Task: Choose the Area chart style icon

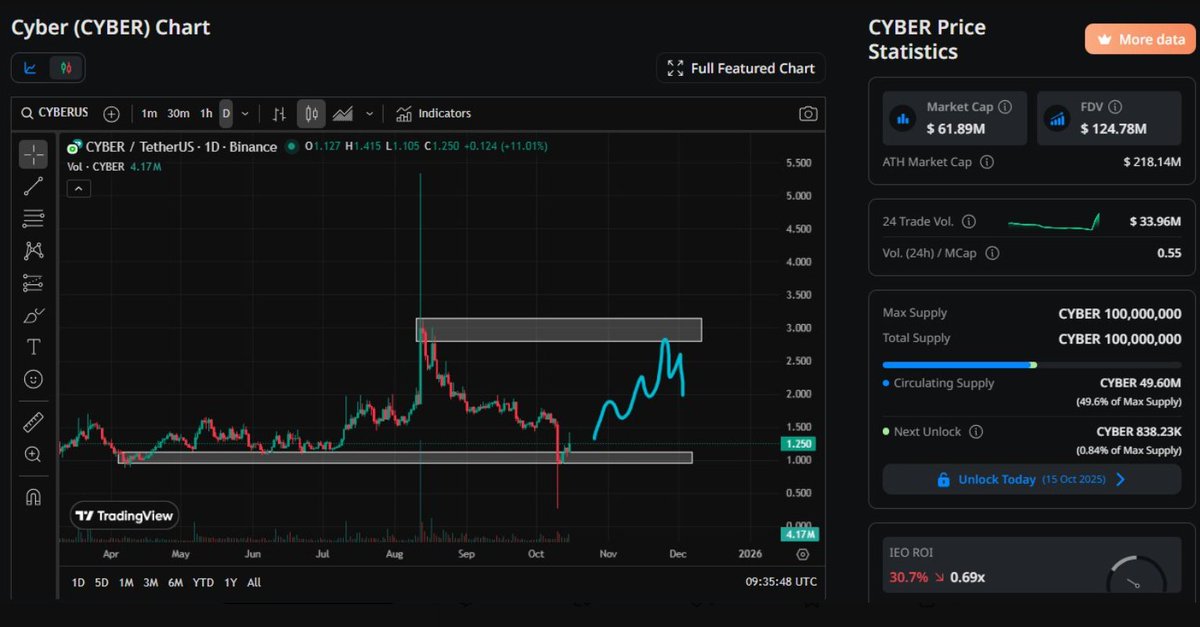Action: [x=342, y=114]
